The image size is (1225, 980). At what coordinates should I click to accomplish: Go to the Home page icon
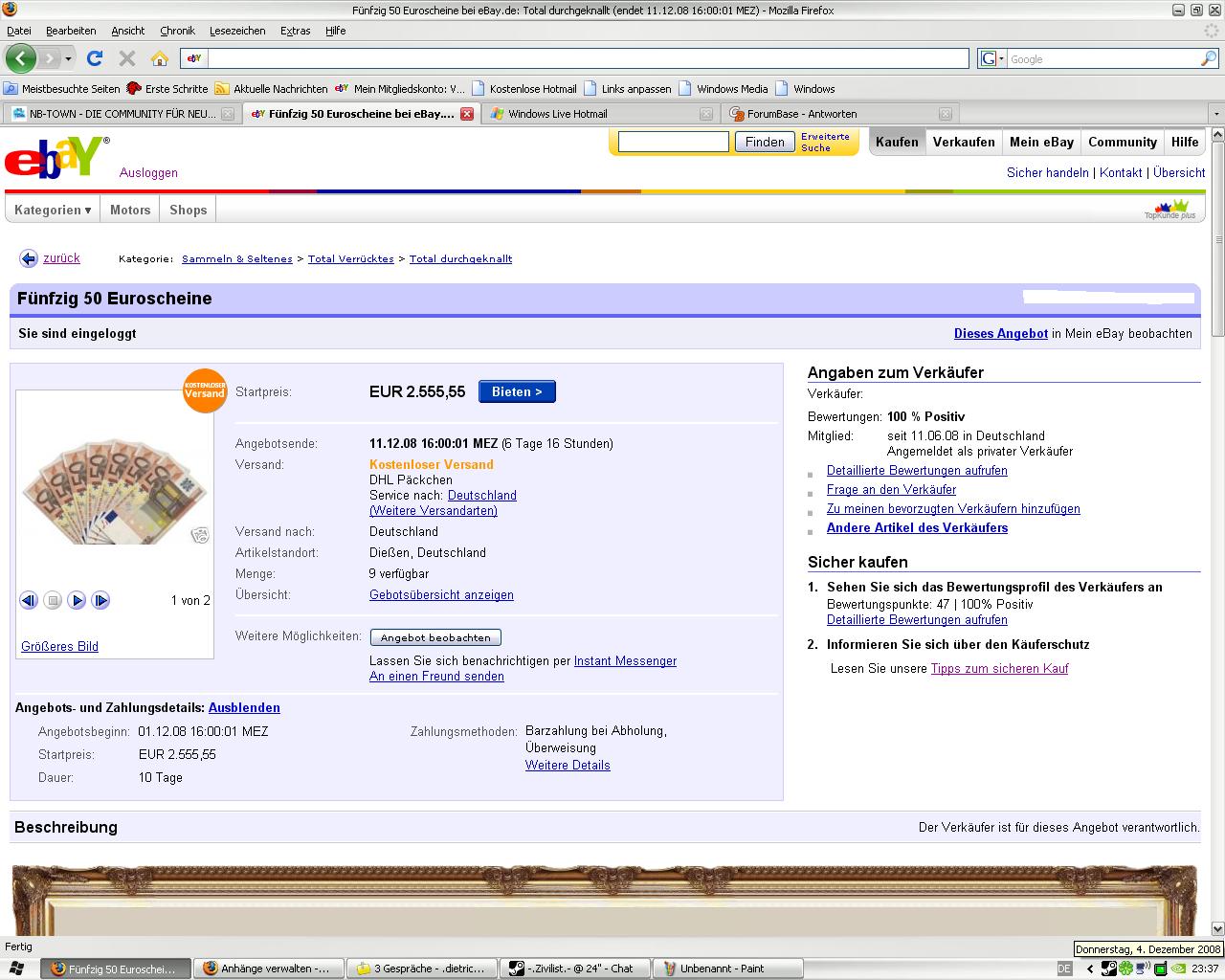point(160,58)
